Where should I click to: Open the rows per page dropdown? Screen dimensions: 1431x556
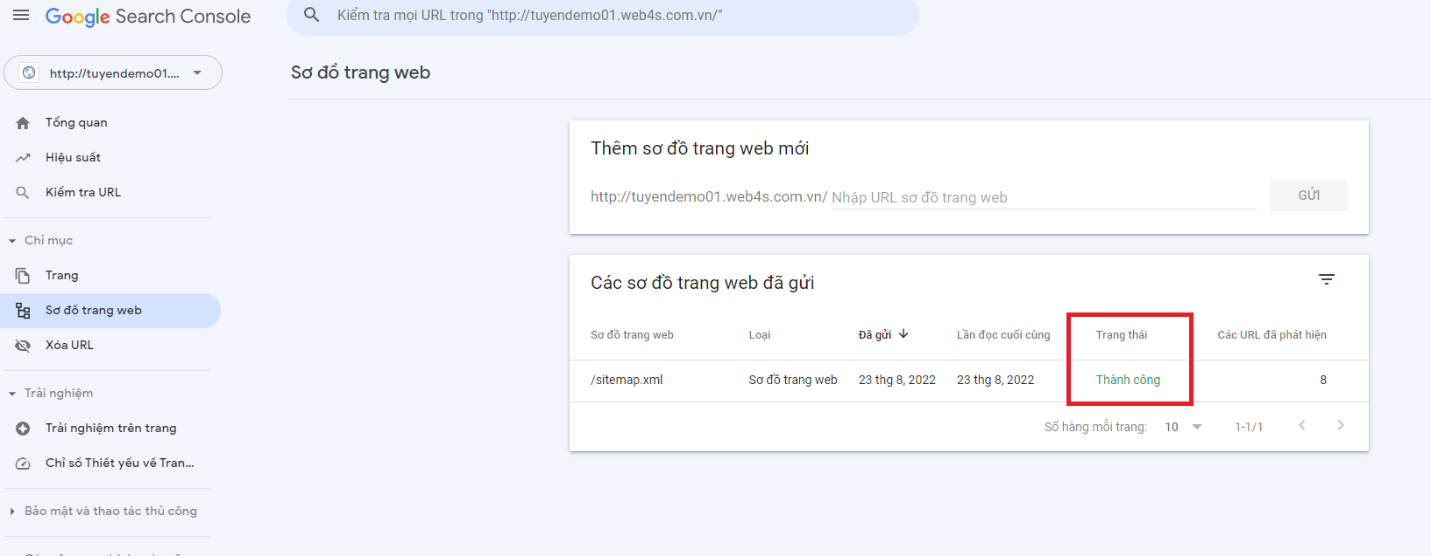tap(1183, 427)
